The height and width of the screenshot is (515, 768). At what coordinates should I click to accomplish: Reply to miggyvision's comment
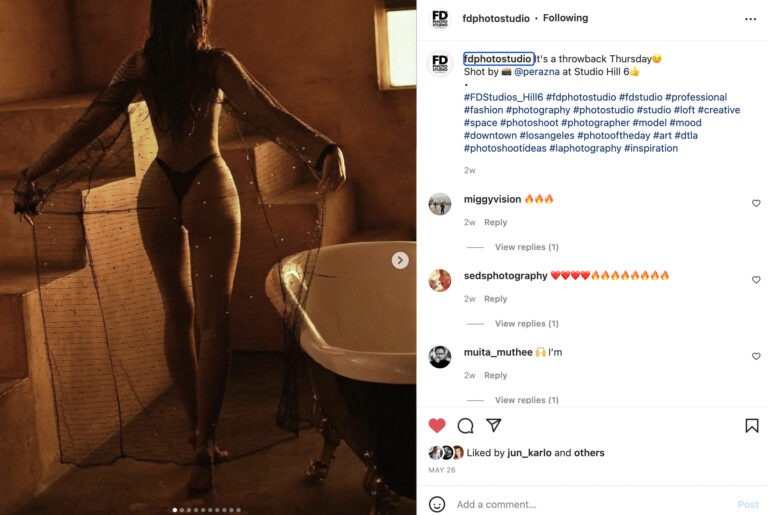(495, 222)
